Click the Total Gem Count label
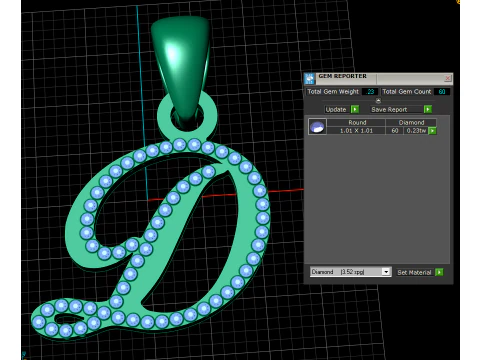Image resolution: width=480 pixels, height=360 pixels. [x=406, y=92]
